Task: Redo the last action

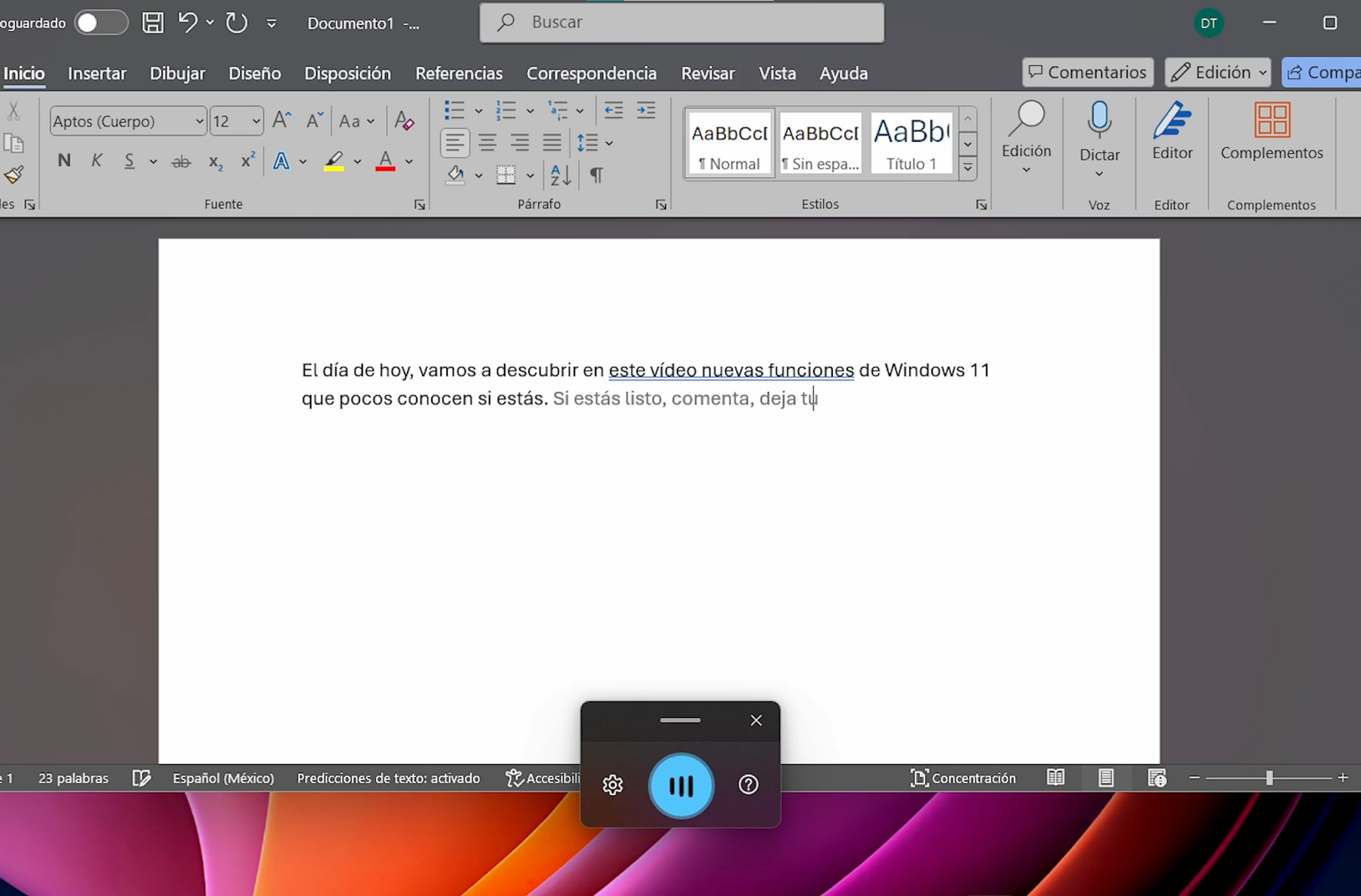Action: pos(237,23)
